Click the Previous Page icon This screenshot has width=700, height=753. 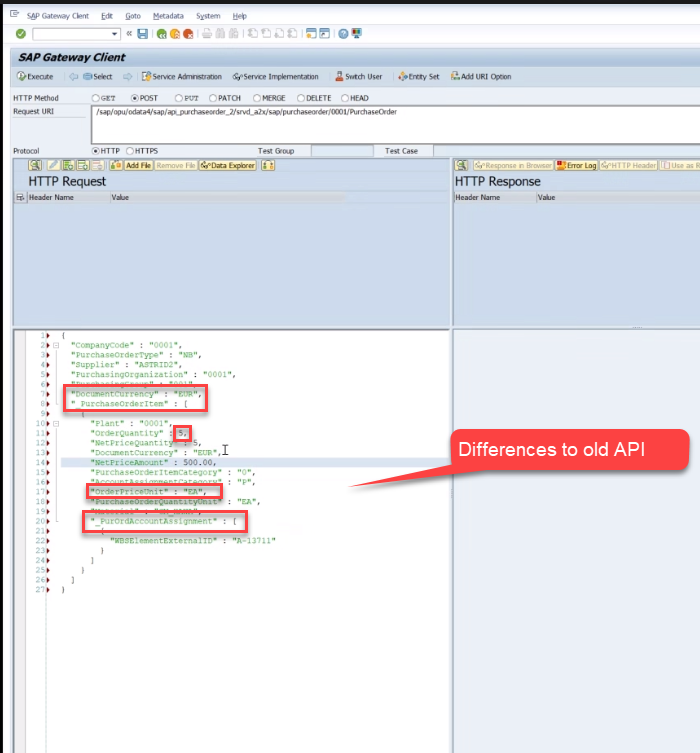click(x=266, y=34)
